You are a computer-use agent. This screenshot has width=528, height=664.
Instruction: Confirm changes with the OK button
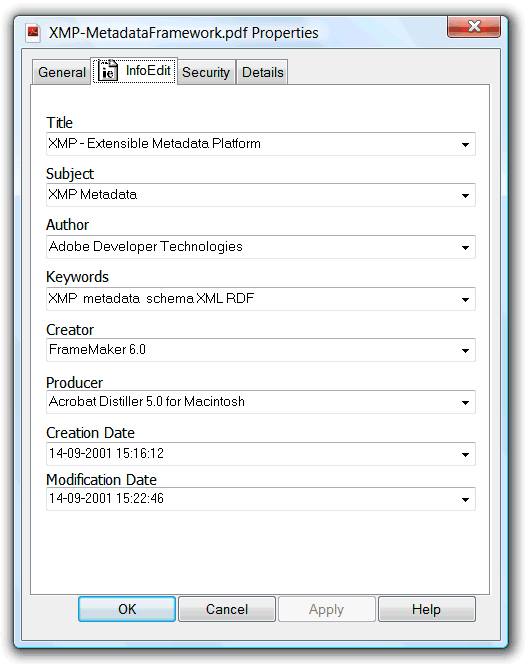(x=127, y=609)
